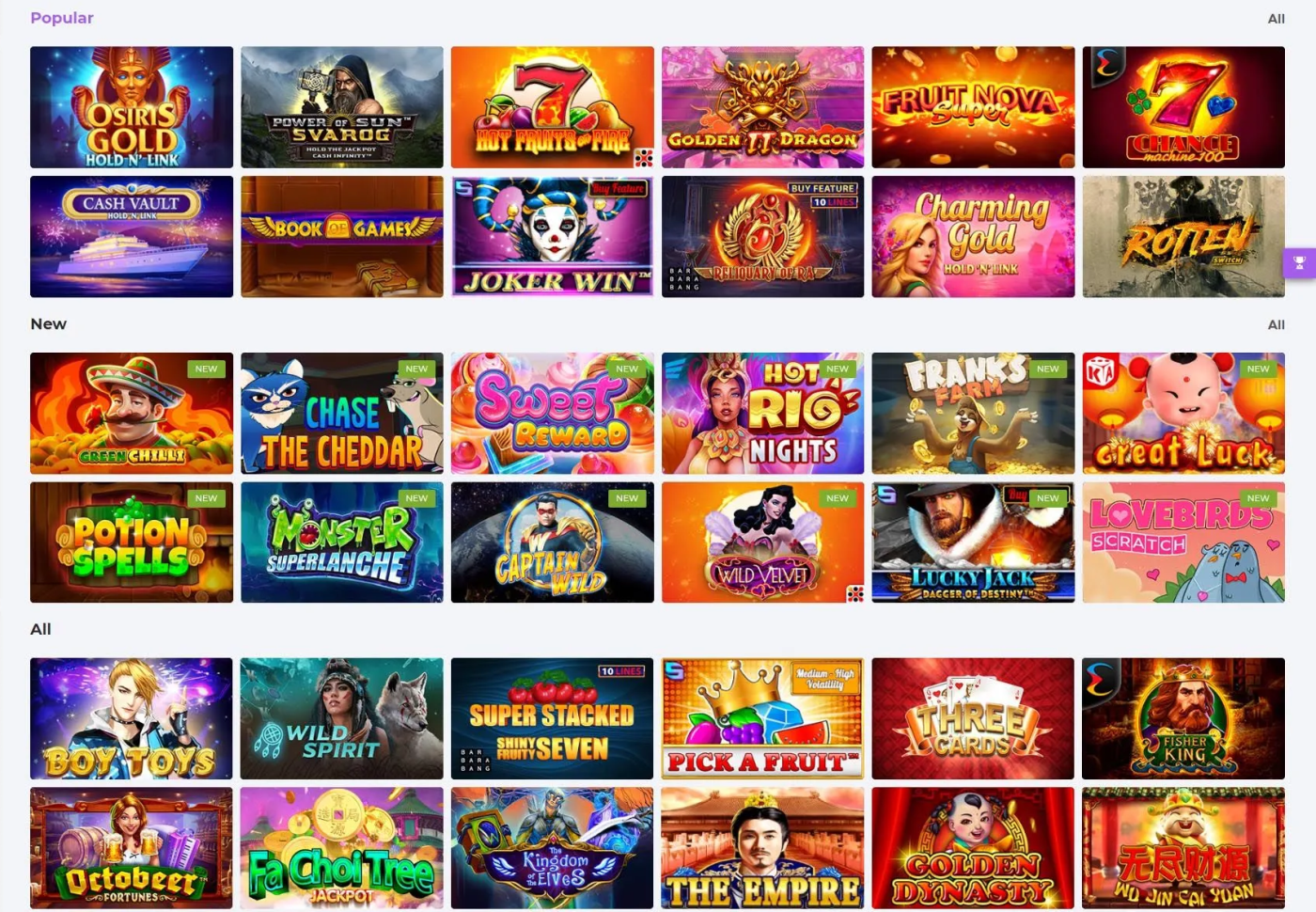Play Joker Win slot

click(x=553, y=237)
